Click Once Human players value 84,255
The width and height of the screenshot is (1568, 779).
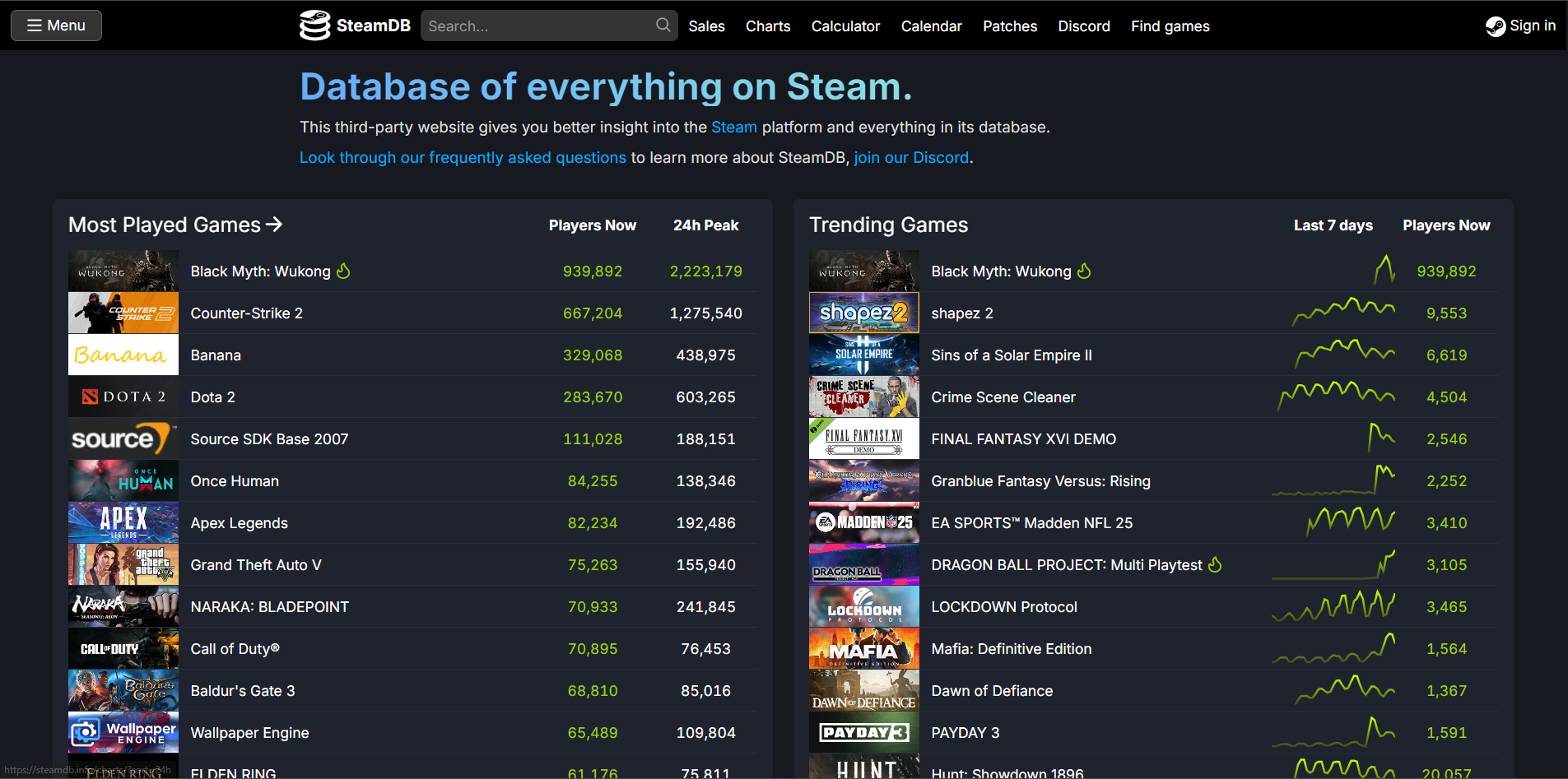(593, 481)
